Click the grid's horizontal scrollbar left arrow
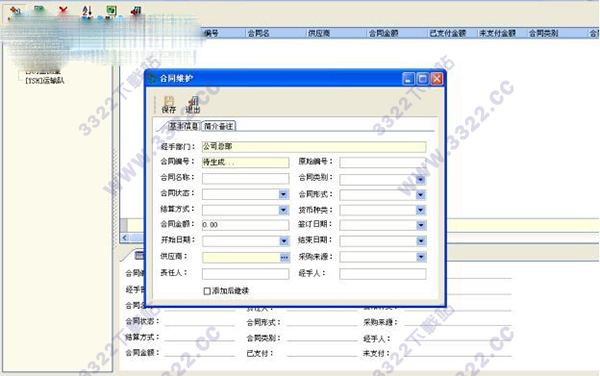600x376 pixels. (x=125, y=238)
